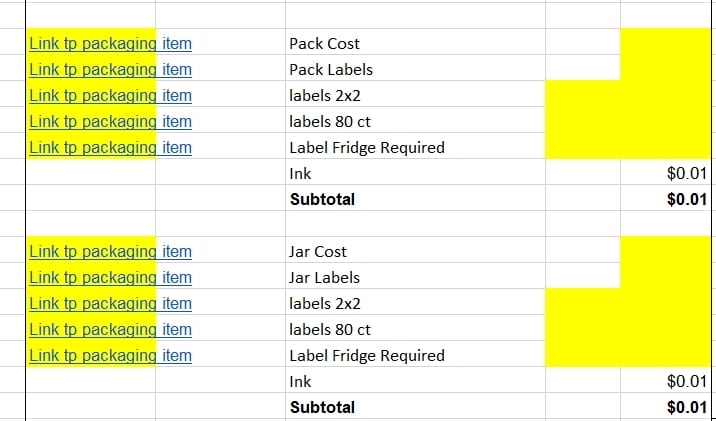Select the Jar Cost label cell

[415, 250]
